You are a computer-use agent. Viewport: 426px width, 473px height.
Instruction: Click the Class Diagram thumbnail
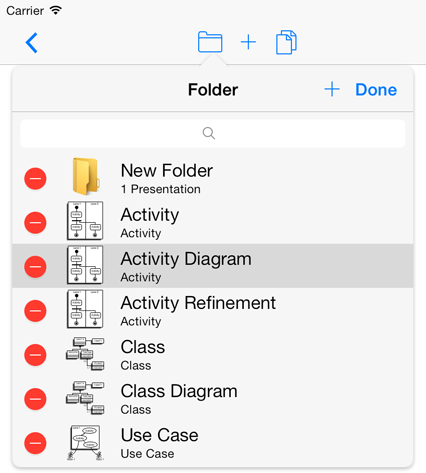pyautogui.click(x=85, y=398)
